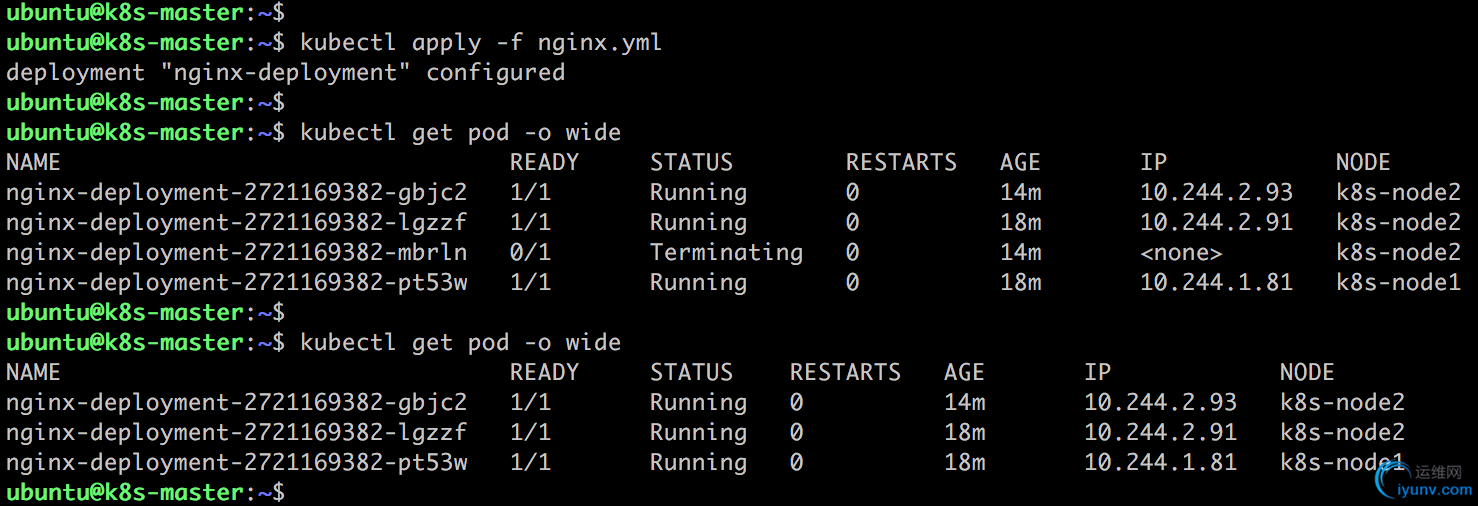1478x506 pixels.
Task: Click IP 10.244.1.81 in the second listing
Action: 1160,463
